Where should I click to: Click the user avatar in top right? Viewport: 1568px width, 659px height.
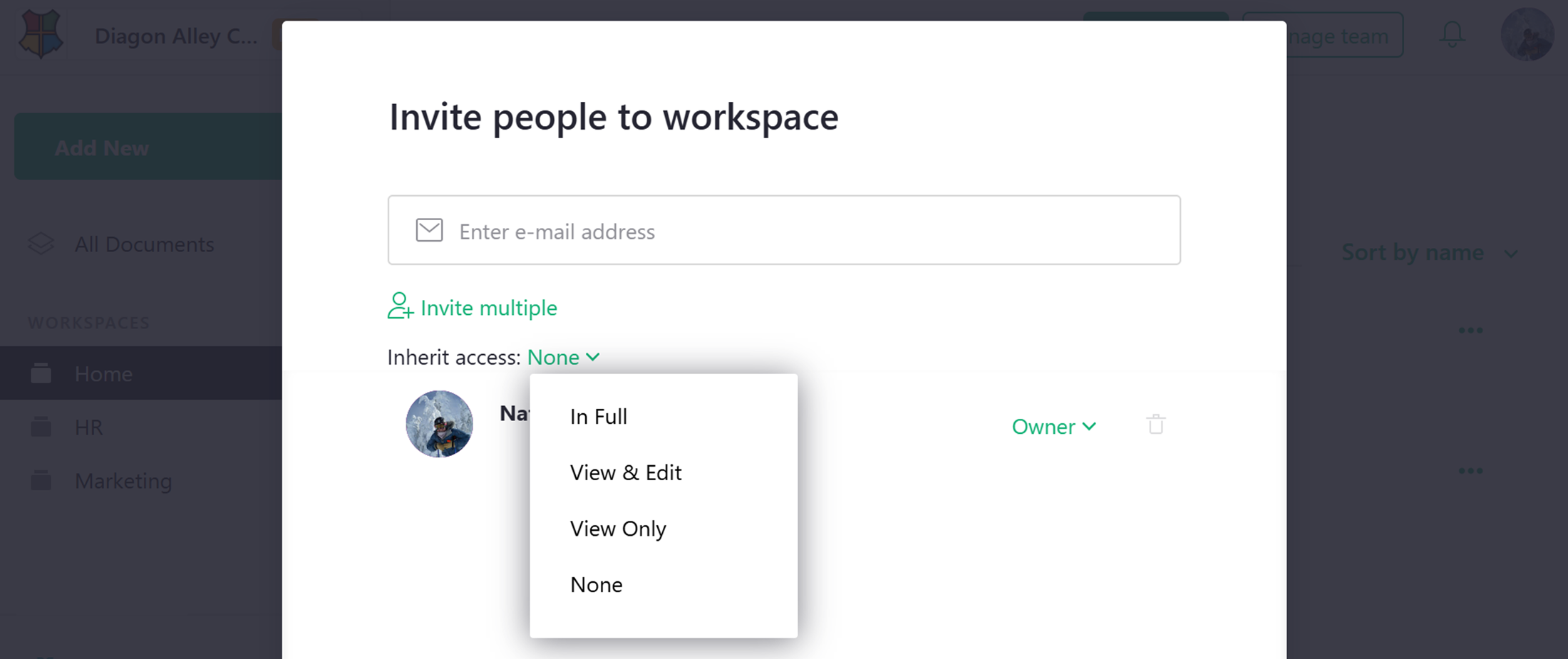1527,33
